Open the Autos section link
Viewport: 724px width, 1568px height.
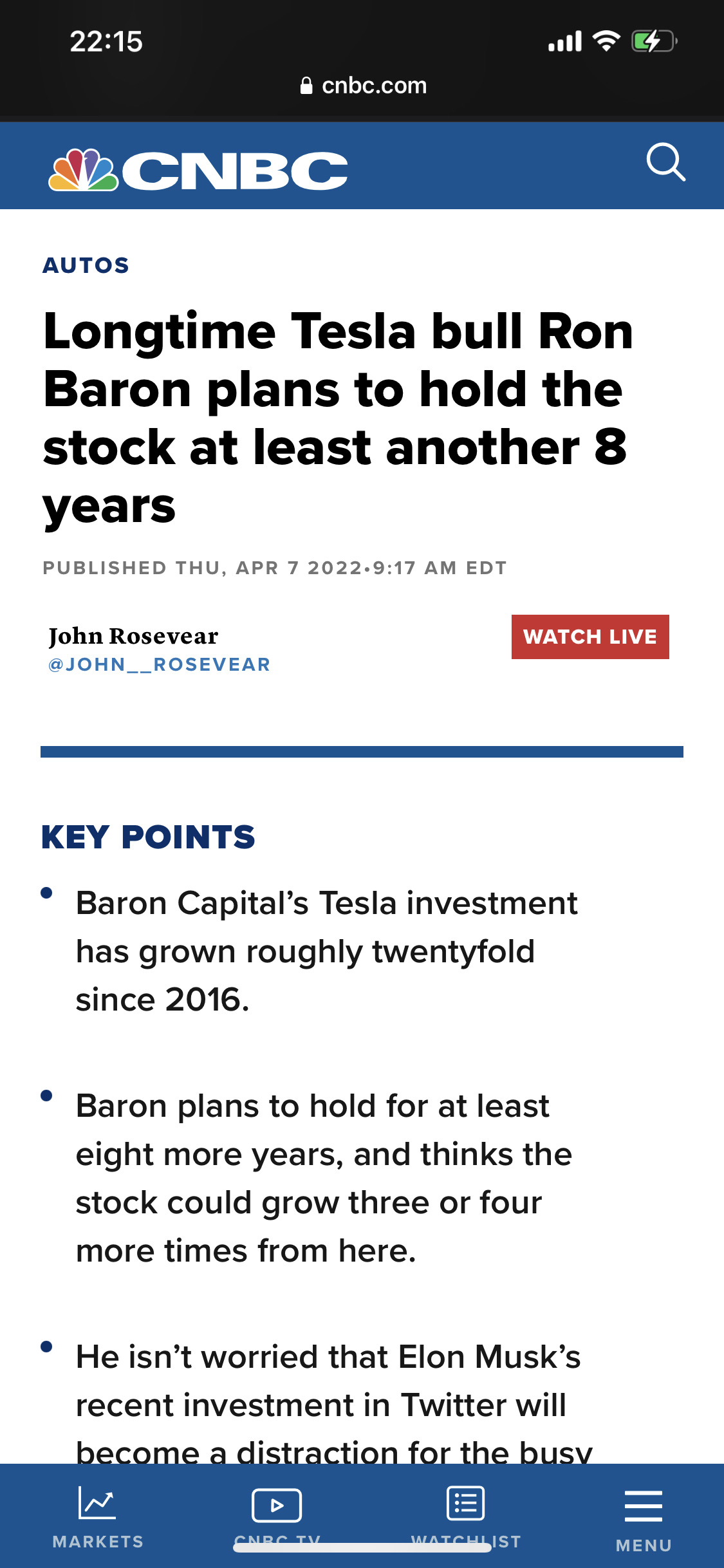tap(86, 265)
